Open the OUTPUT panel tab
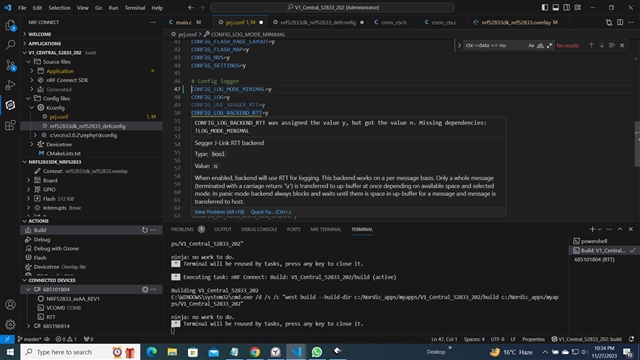Screen dimensions: 640x360 [x=223, y=229]
